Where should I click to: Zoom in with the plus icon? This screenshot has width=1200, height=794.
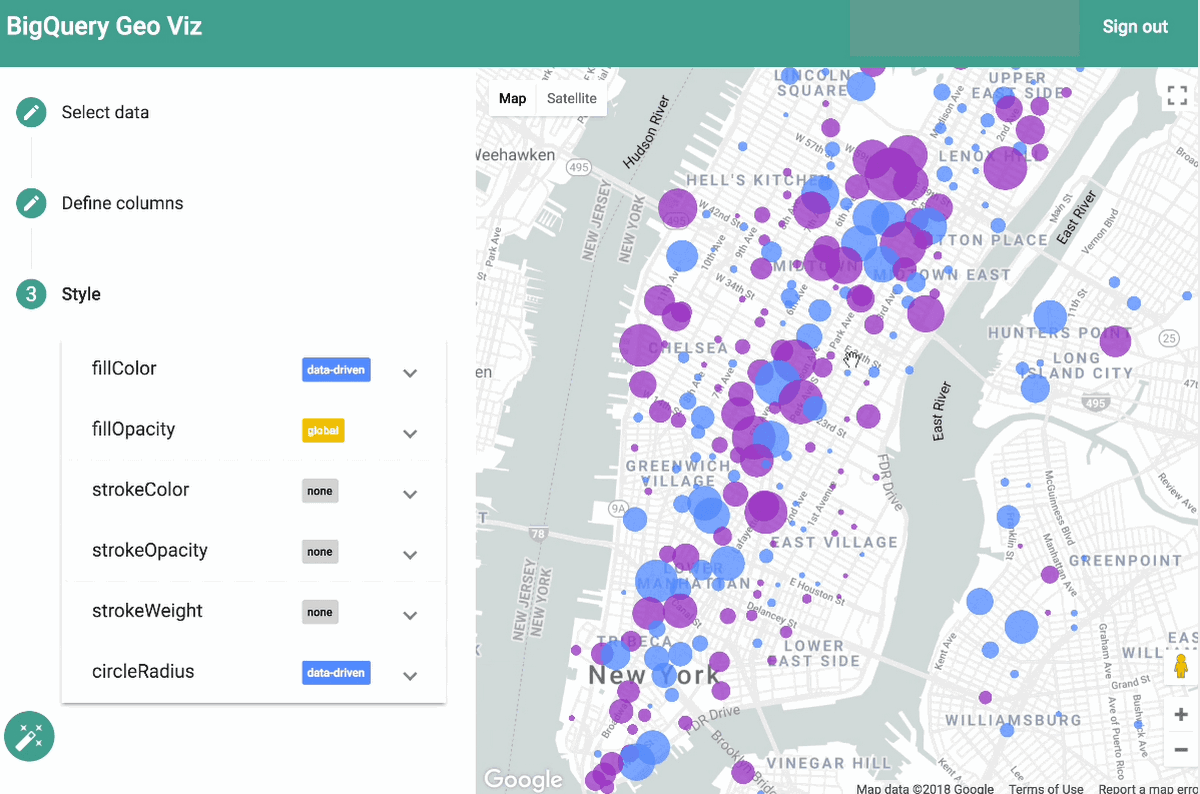click(x=1180, y=714)
